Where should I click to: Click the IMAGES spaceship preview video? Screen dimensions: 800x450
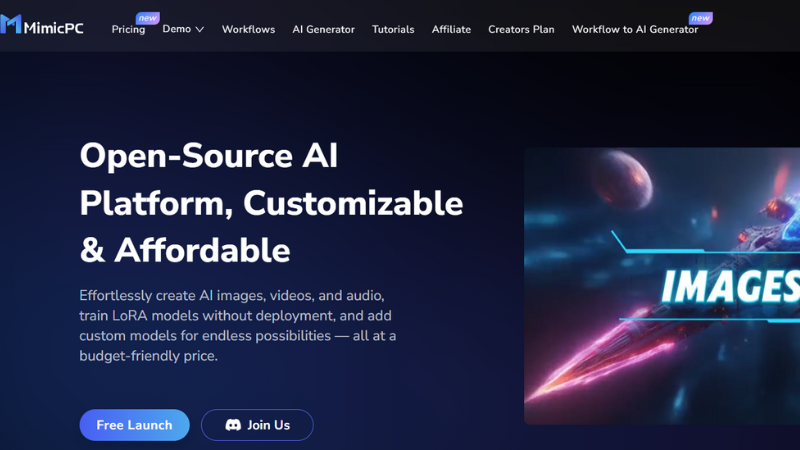point(662,286)
